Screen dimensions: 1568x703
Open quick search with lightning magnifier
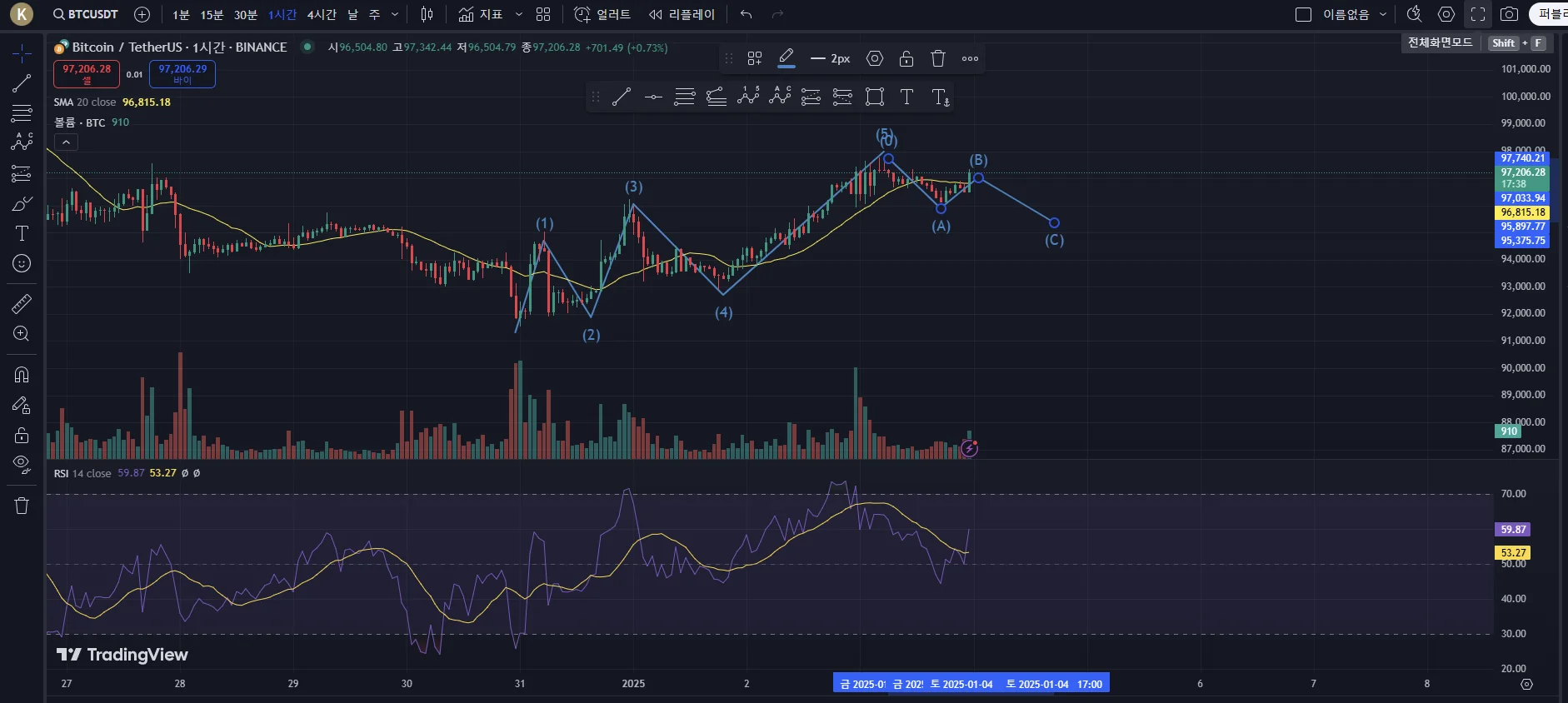coord(1414,14)
